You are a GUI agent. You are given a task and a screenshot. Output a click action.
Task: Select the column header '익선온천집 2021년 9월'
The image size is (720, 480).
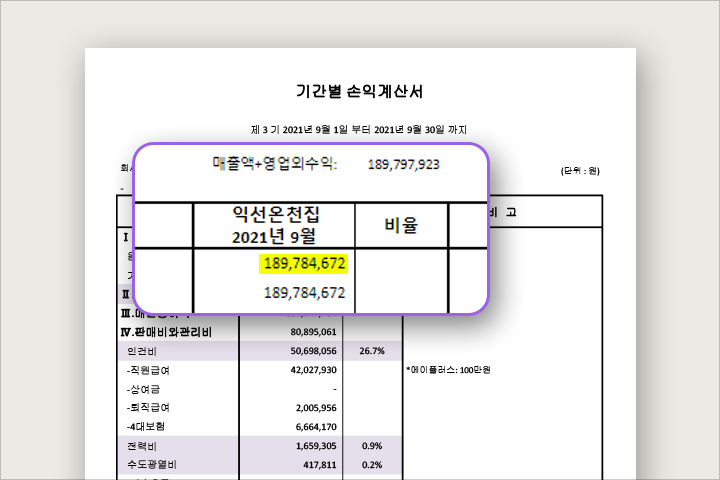(x=275, y=225)
